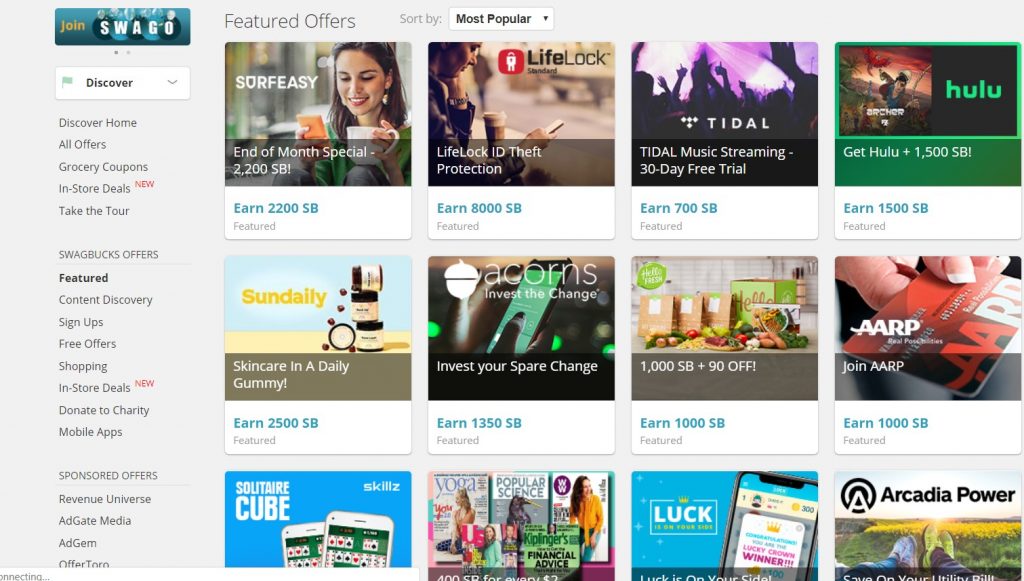This screenshot has width=1024, height=581.
Task: Click the LifeLock logo in offer tile
Action: tap(553, 61)
